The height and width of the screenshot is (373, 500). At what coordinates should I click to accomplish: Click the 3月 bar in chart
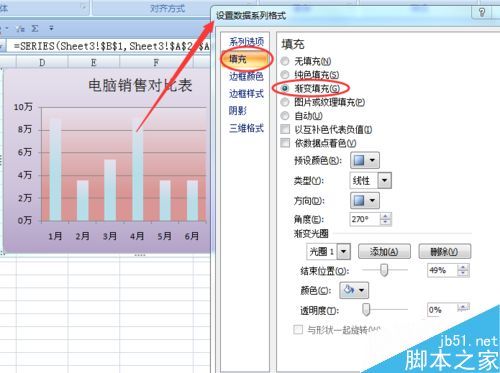(x=110, y=190)
